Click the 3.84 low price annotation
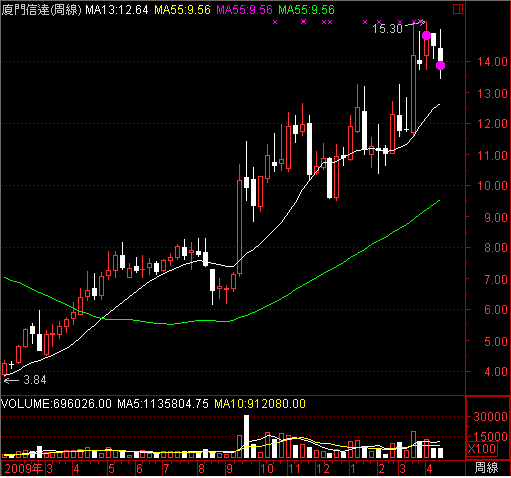The width and height of the screenshot is (511, 478). coord(35,380)
